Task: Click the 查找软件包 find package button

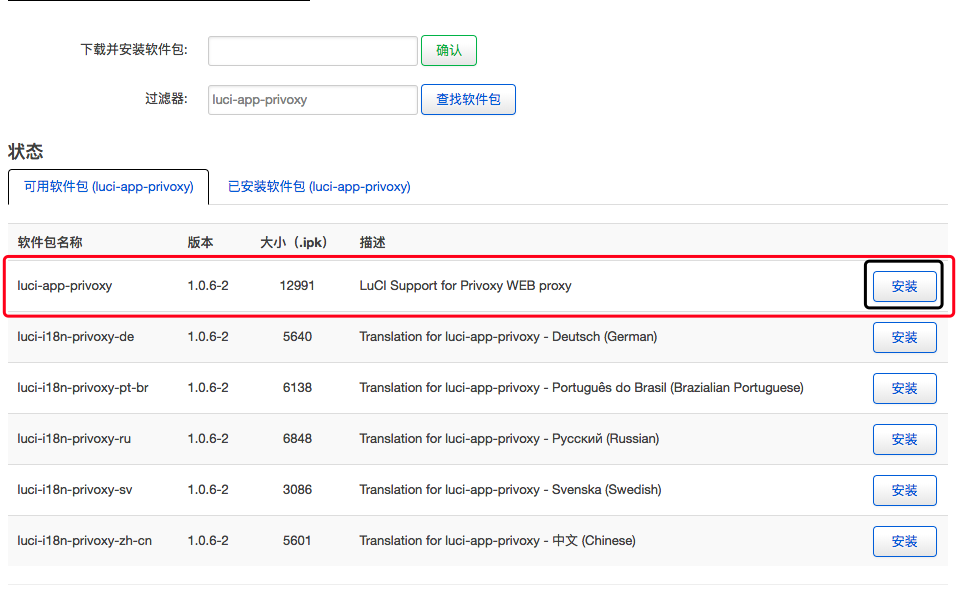Action: [468, 99]
